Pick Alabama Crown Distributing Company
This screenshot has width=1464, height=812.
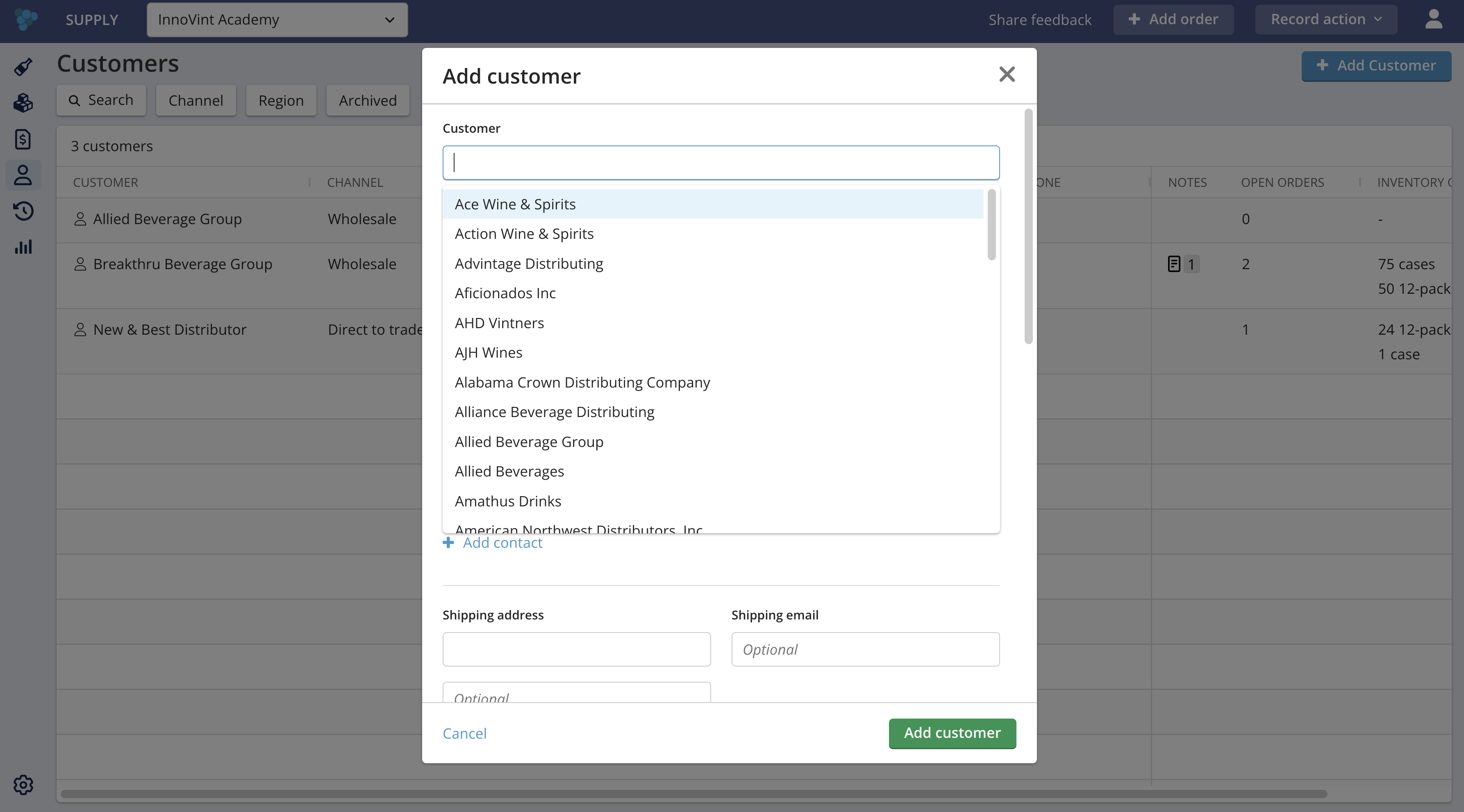[713, 382]
